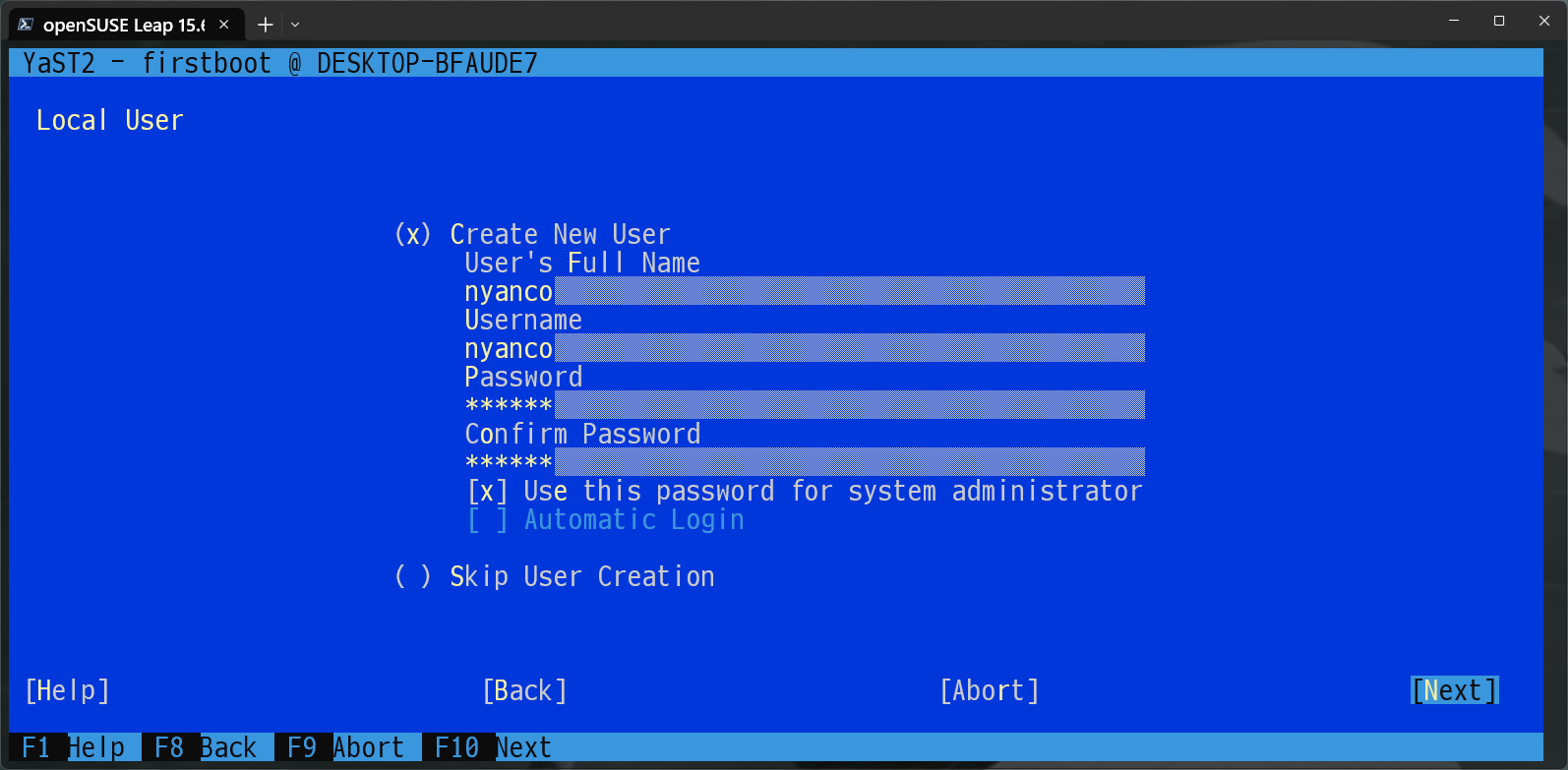Close the terminal window
This screenshot has width=1568, height=770.
click(x=1544, y=21)
